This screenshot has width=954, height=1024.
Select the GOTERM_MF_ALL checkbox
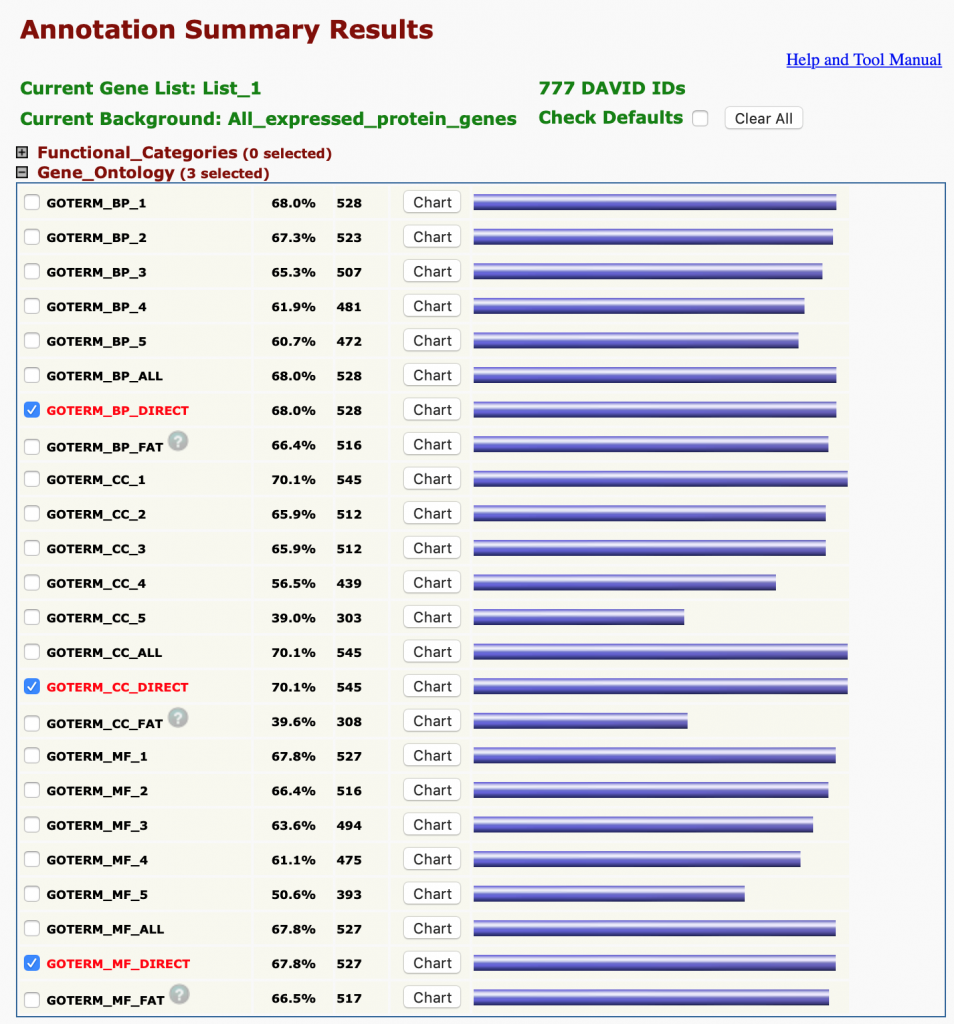click(x=32, y=929)
